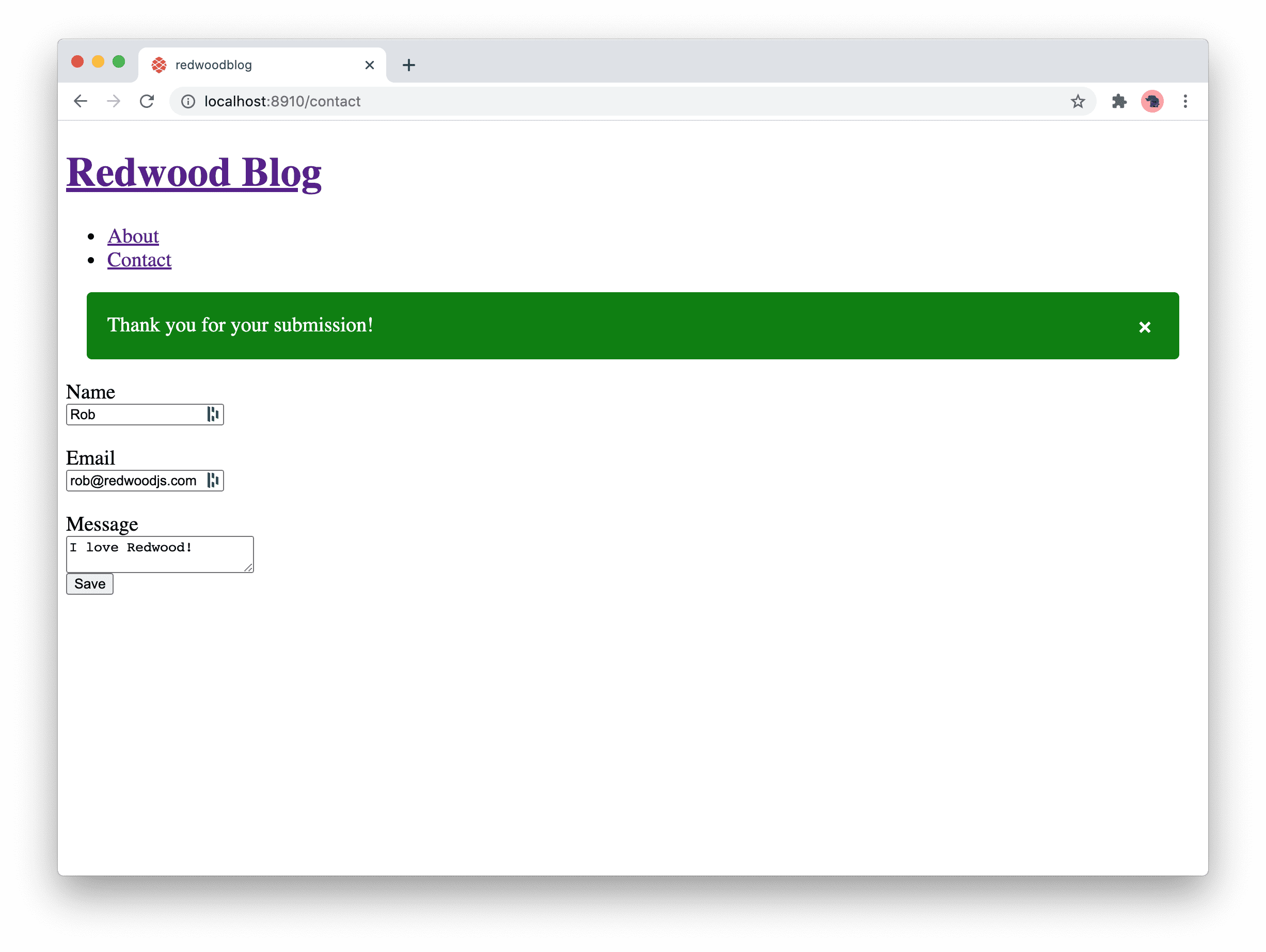Expand the Name field autofill suggestions
The image size is (1266, 952).
coord(213,414)
